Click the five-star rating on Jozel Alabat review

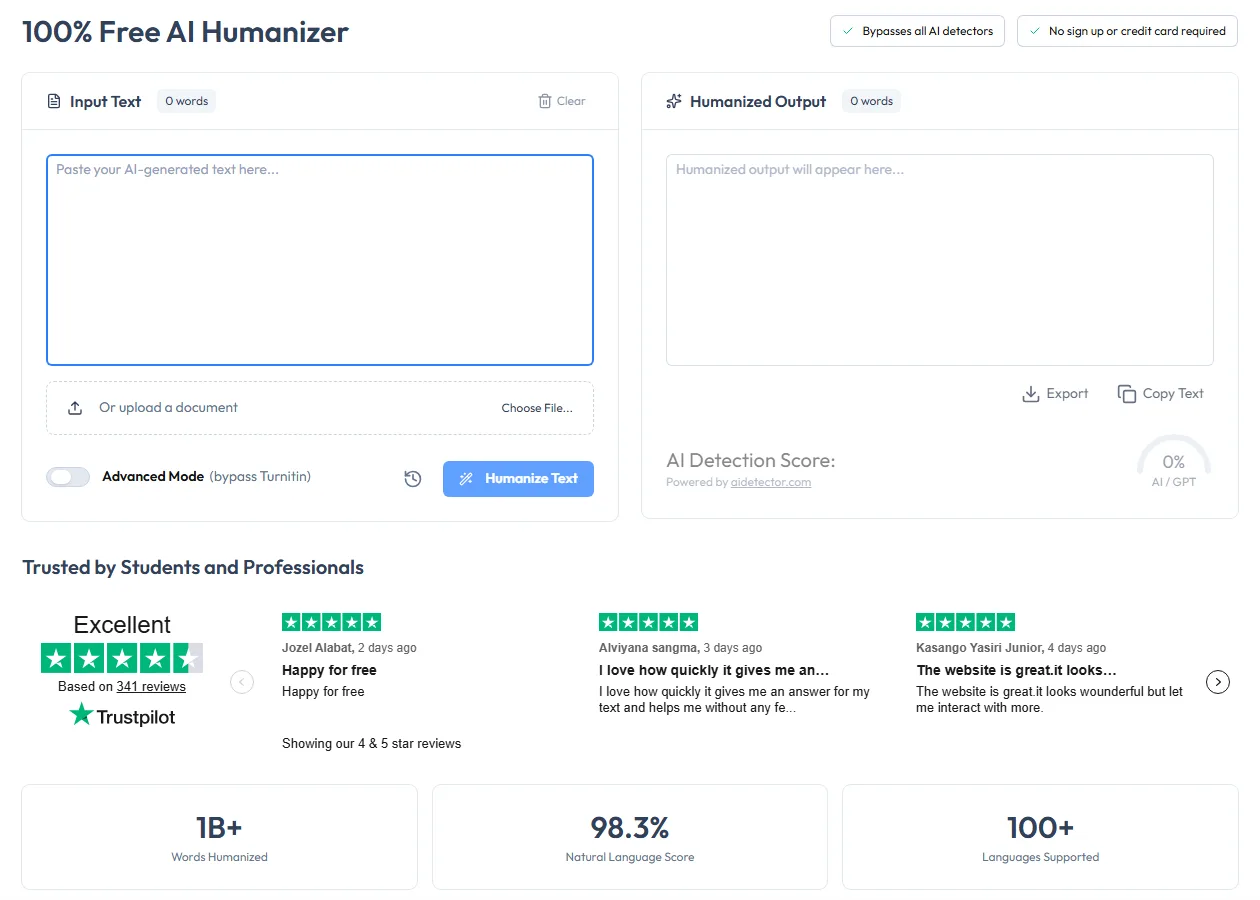click(331, 622)
